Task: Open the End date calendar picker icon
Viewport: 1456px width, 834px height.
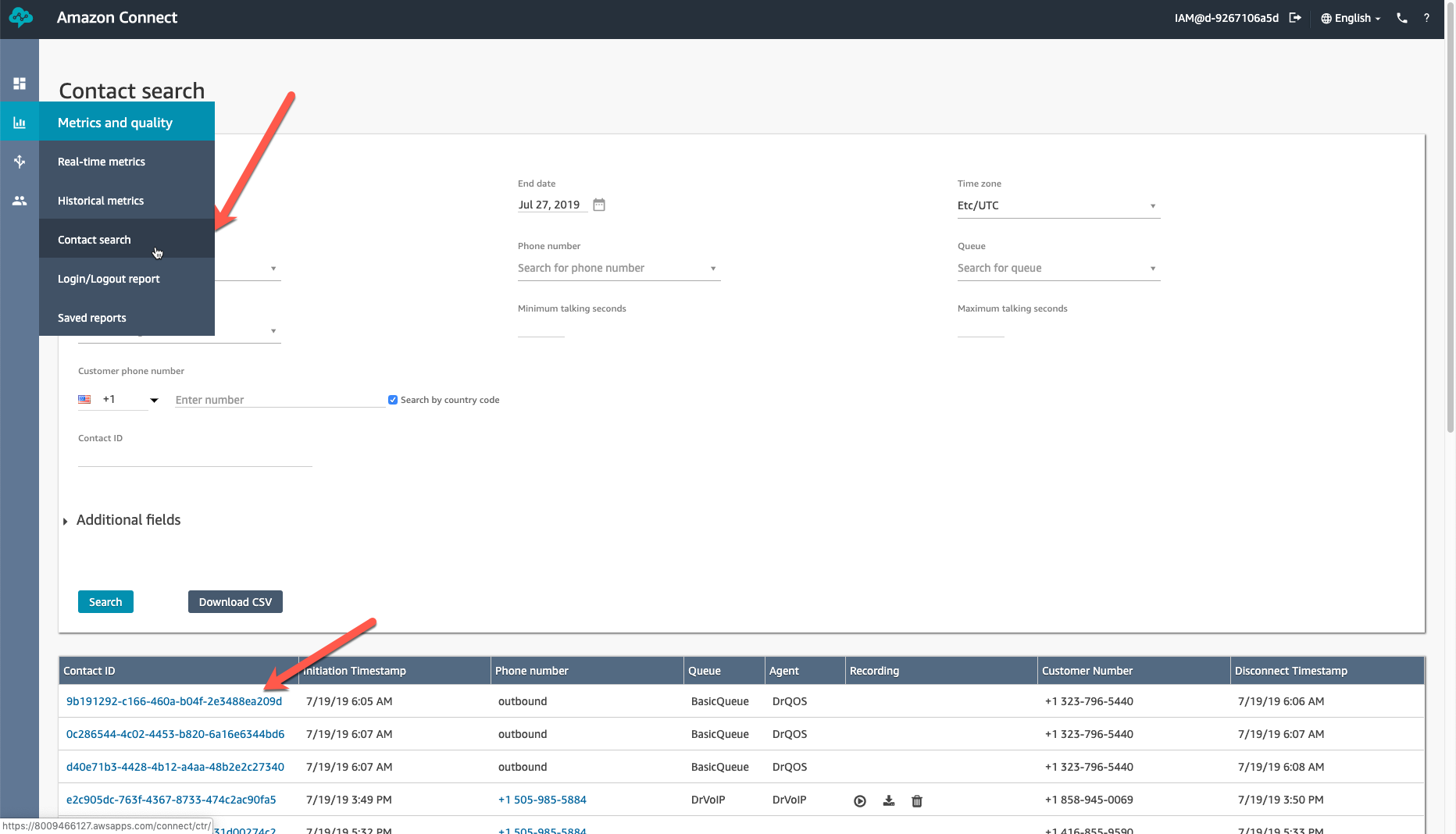Action: [599, 205]
